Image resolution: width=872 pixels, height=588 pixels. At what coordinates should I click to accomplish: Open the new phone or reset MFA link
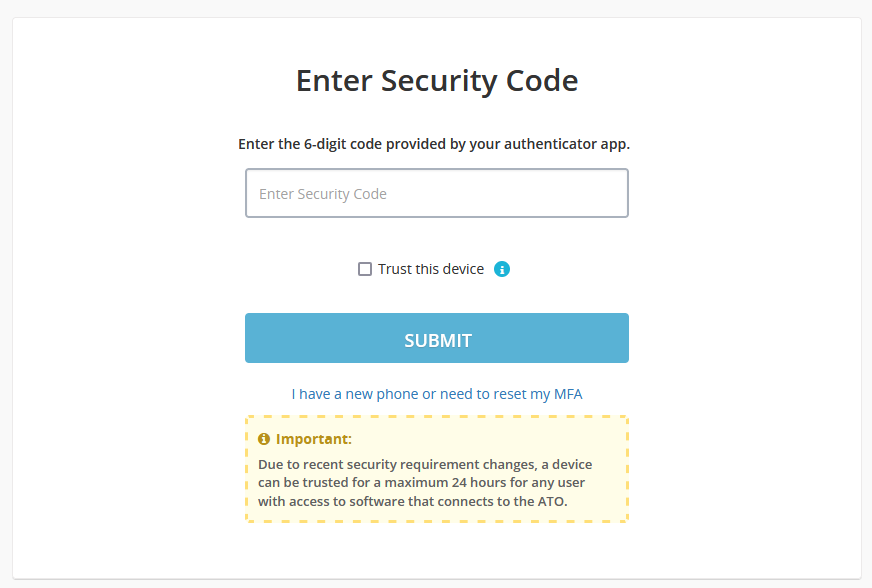tap(437, 394)
